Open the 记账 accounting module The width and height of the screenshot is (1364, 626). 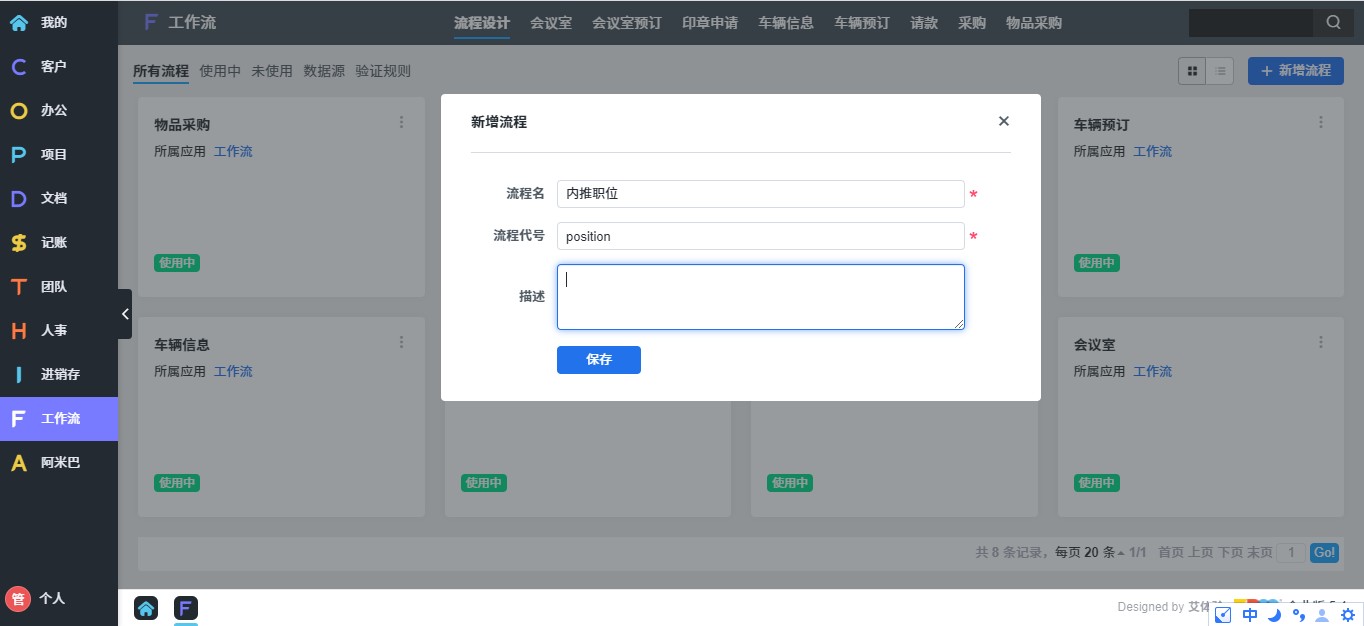[x=53, y=243]
